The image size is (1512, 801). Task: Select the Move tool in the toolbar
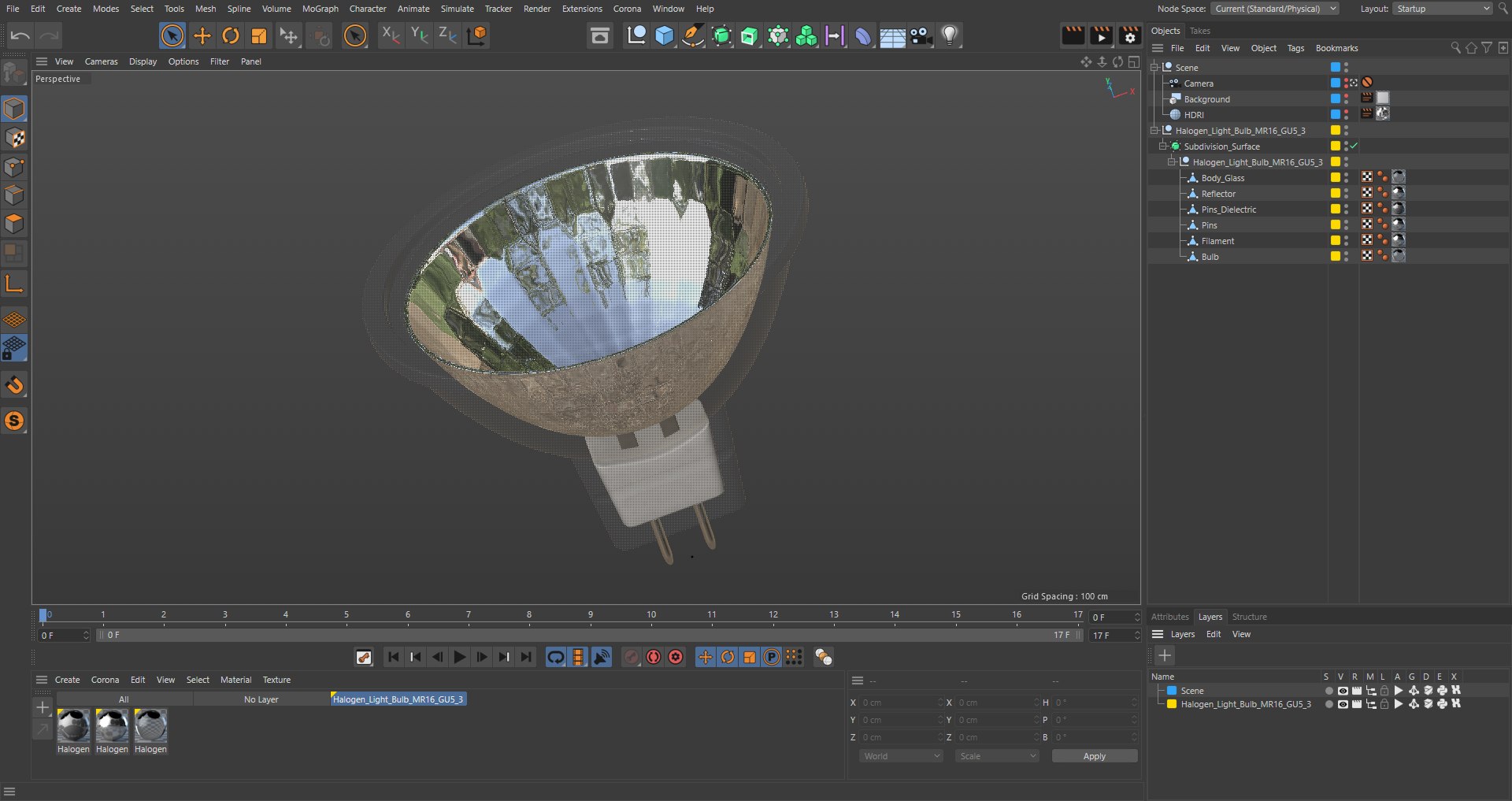tap(202, 35)
